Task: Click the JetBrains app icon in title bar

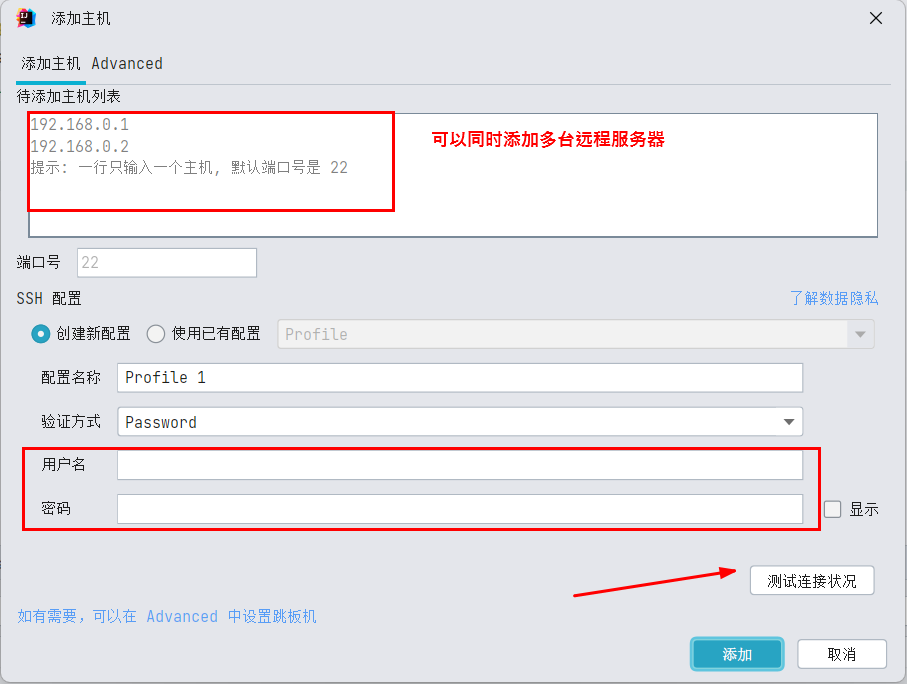Action: (x=26, y=18)
